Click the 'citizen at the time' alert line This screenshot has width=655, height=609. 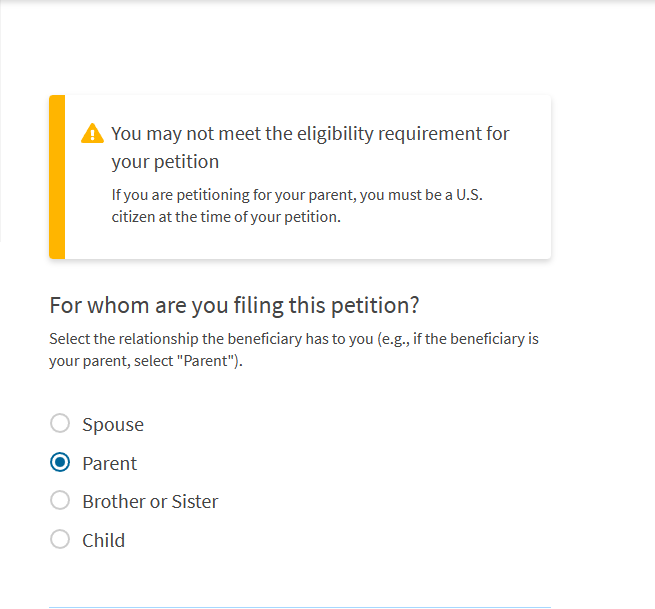point(226,217)
